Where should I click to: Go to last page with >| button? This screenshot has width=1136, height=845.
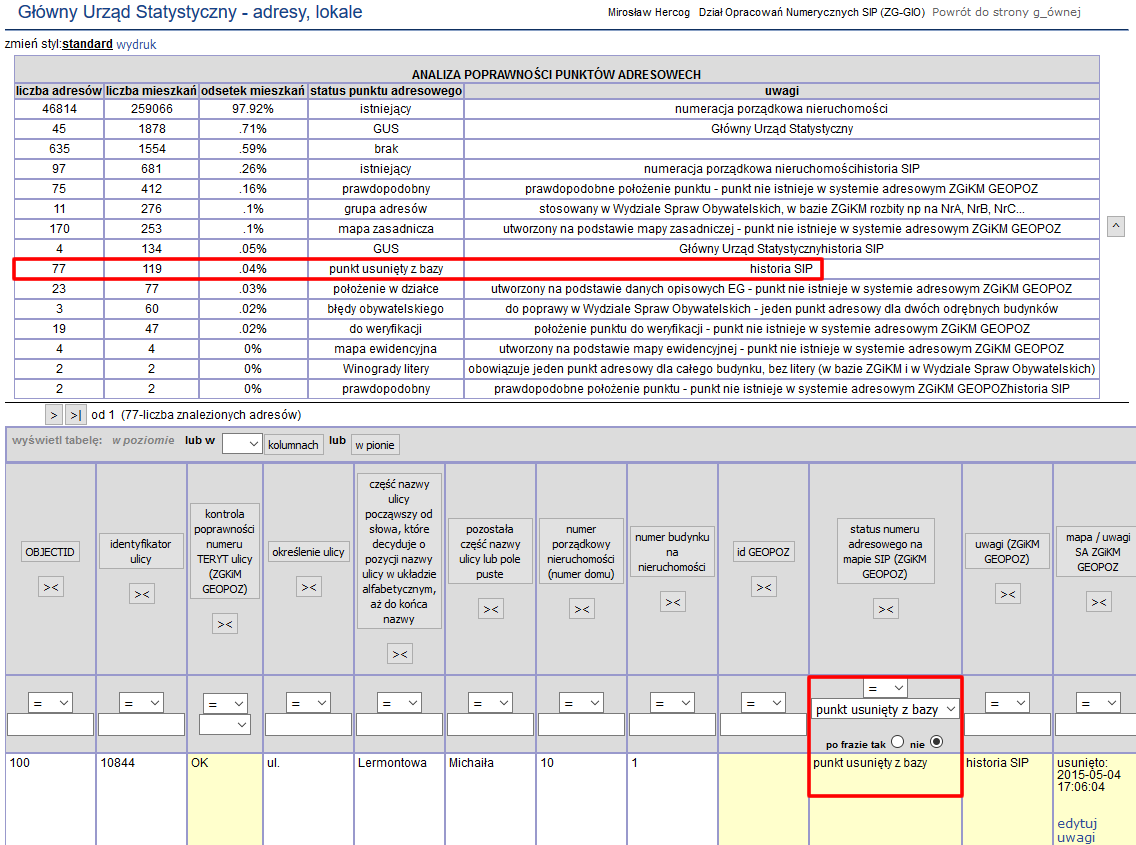(76, 414)
